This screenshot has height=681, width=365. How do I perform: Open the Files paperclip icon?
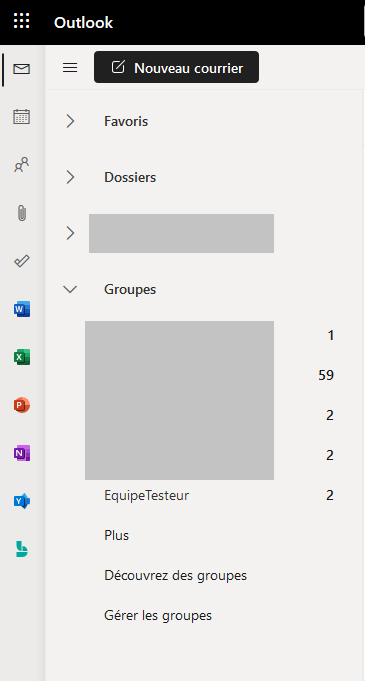tap(22, 213)
